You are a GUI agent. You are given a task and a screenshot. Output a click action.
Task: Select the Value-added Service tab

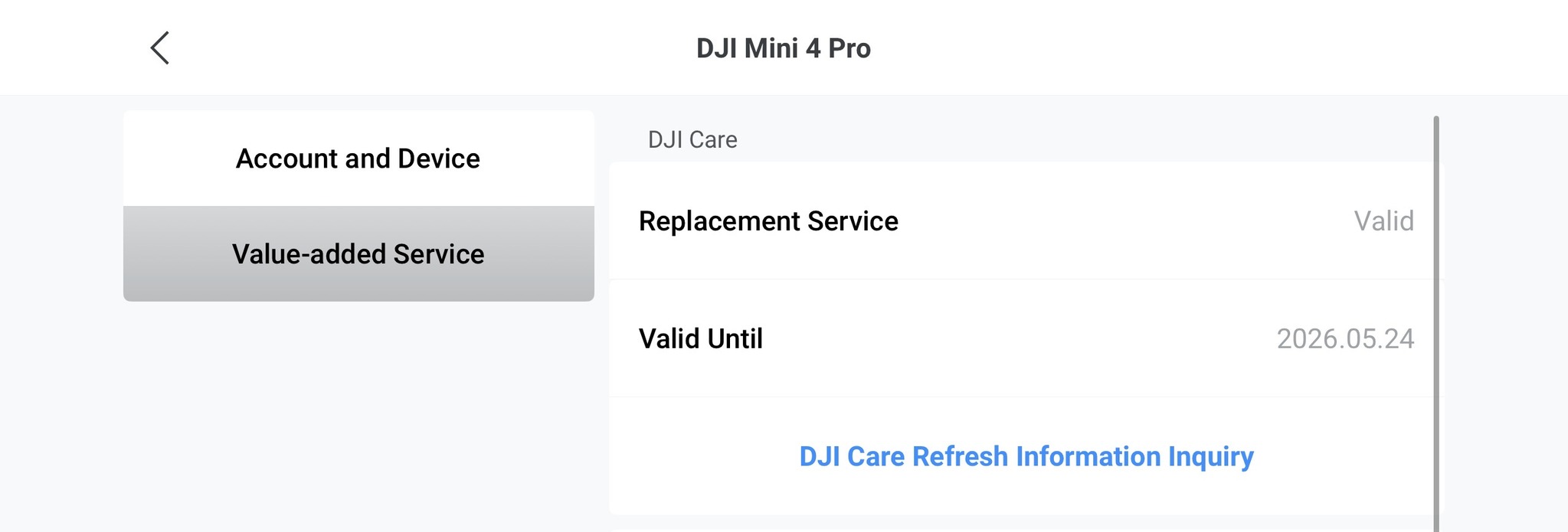(358, 254)
